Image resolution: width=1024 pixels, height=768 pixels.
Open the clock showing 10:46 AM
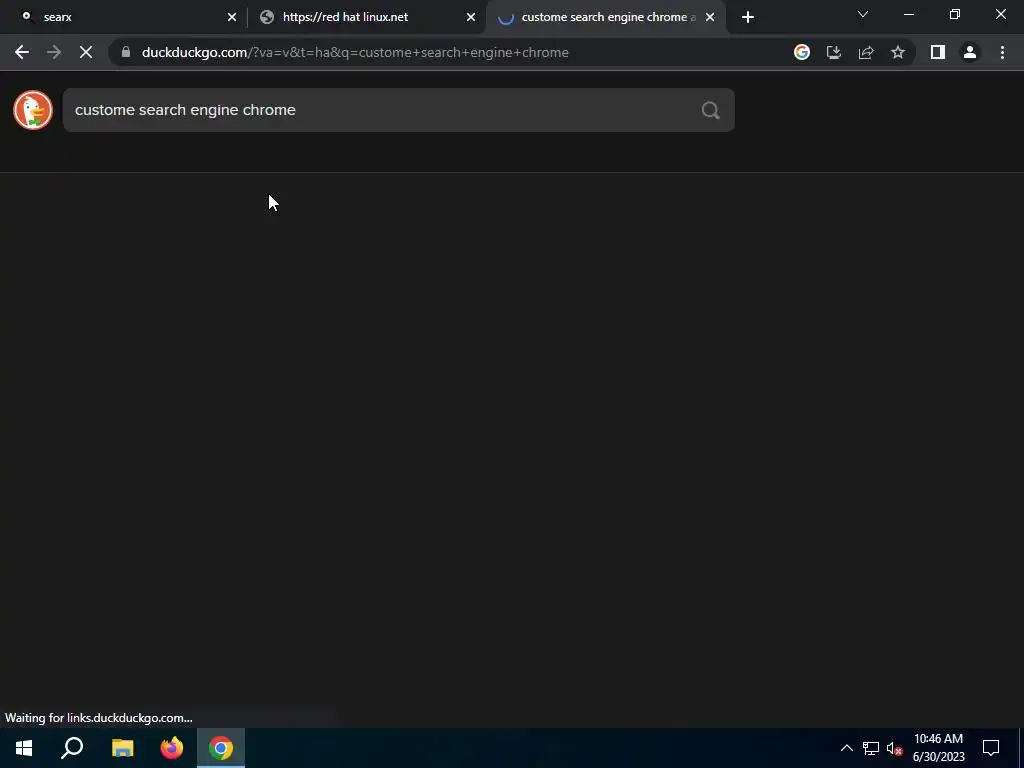tap(938, 748)
